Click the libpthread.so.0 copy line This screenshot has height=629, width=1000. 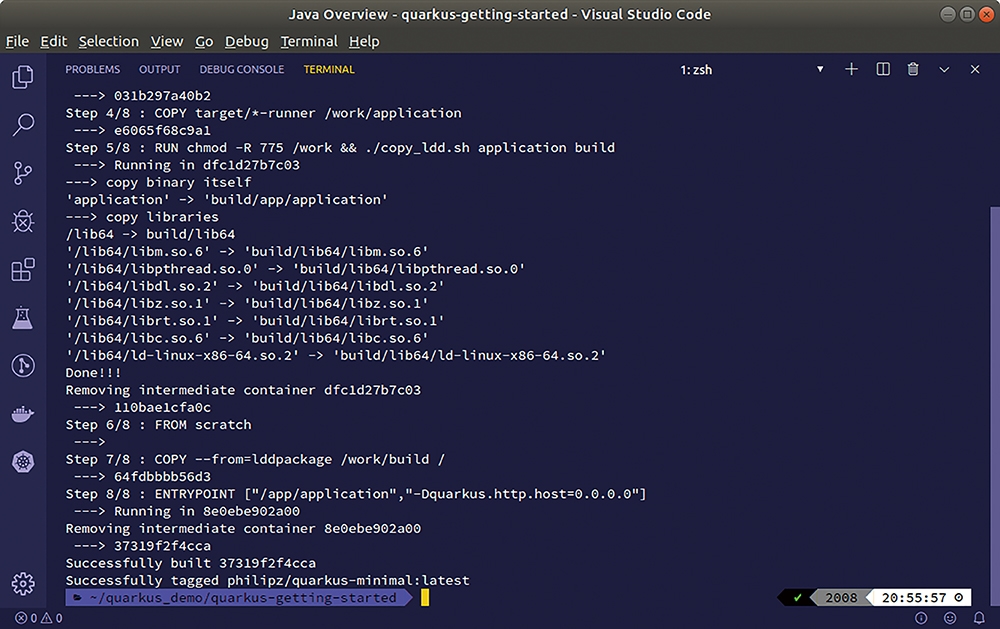pos(295,269)
